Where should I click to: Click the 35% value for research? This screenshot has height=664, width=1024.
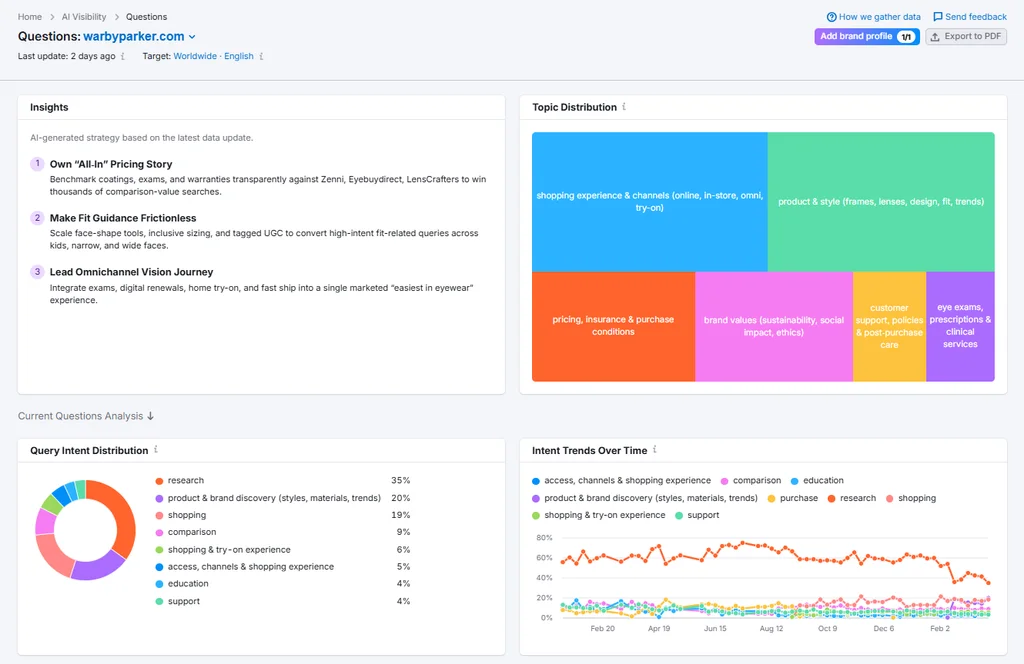[400, 481]
